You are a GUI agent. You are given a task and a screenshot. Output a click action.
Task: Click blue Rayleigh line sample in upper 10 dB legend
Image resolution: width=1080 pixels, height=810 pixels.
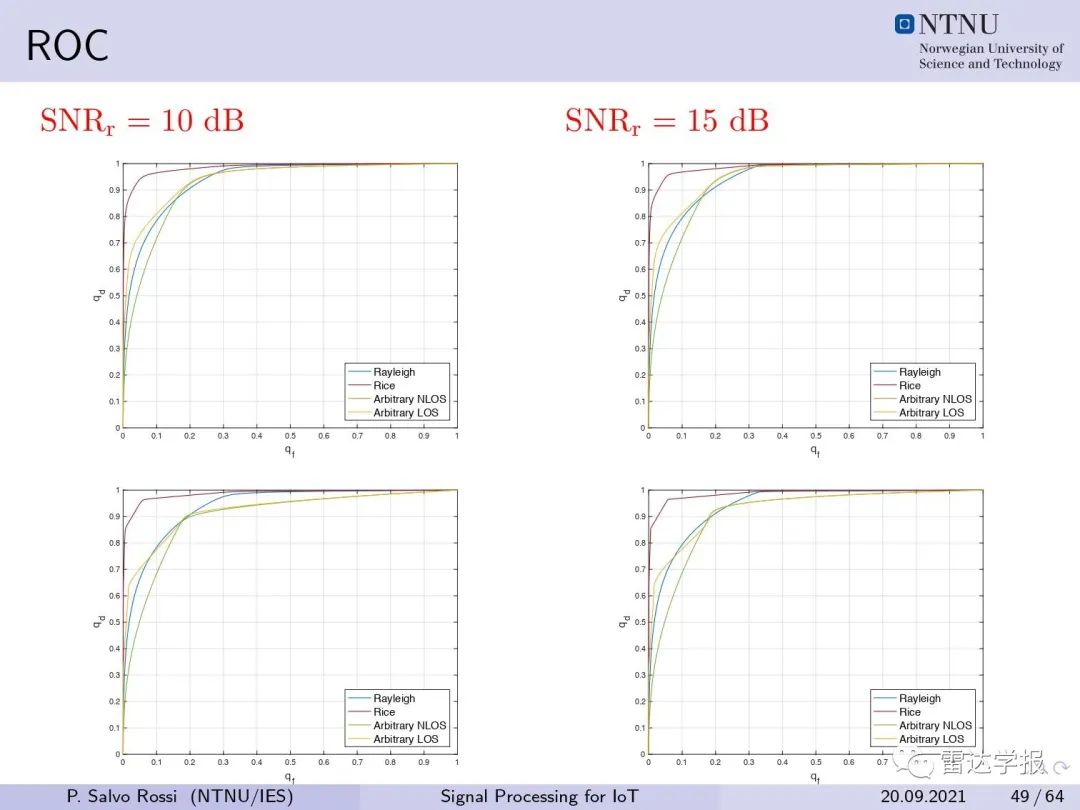pos(359,372)
